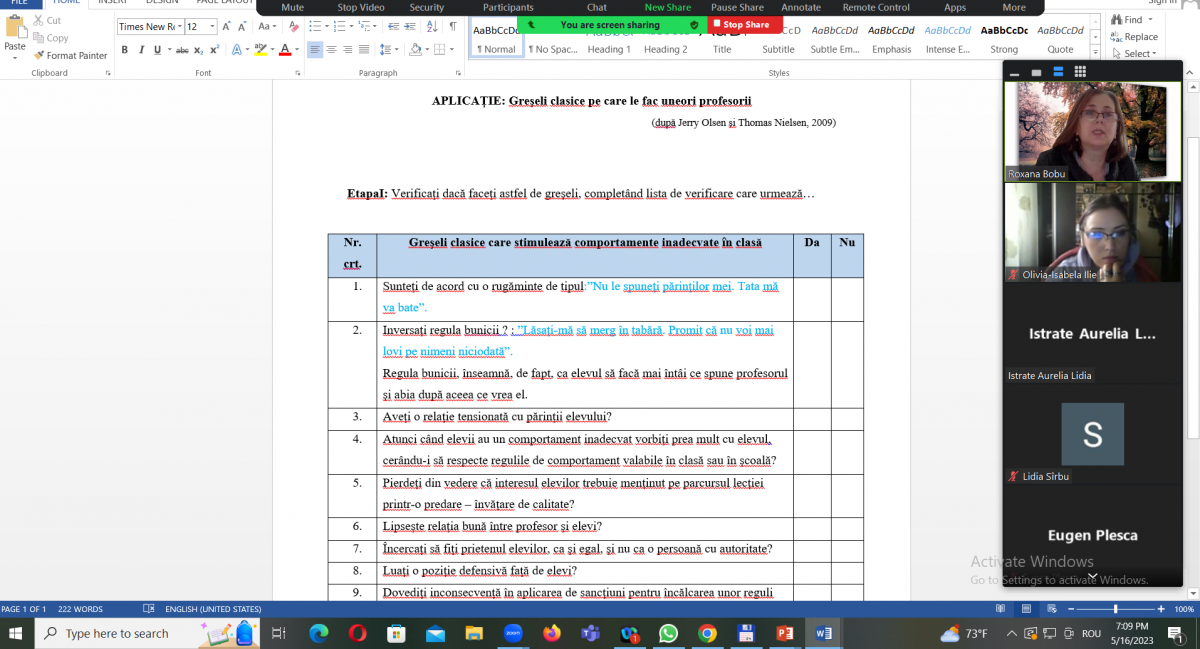The image size is (1200, 649).
Task: Open More options in Zoom toolbar
Action: pos(1014,7)
